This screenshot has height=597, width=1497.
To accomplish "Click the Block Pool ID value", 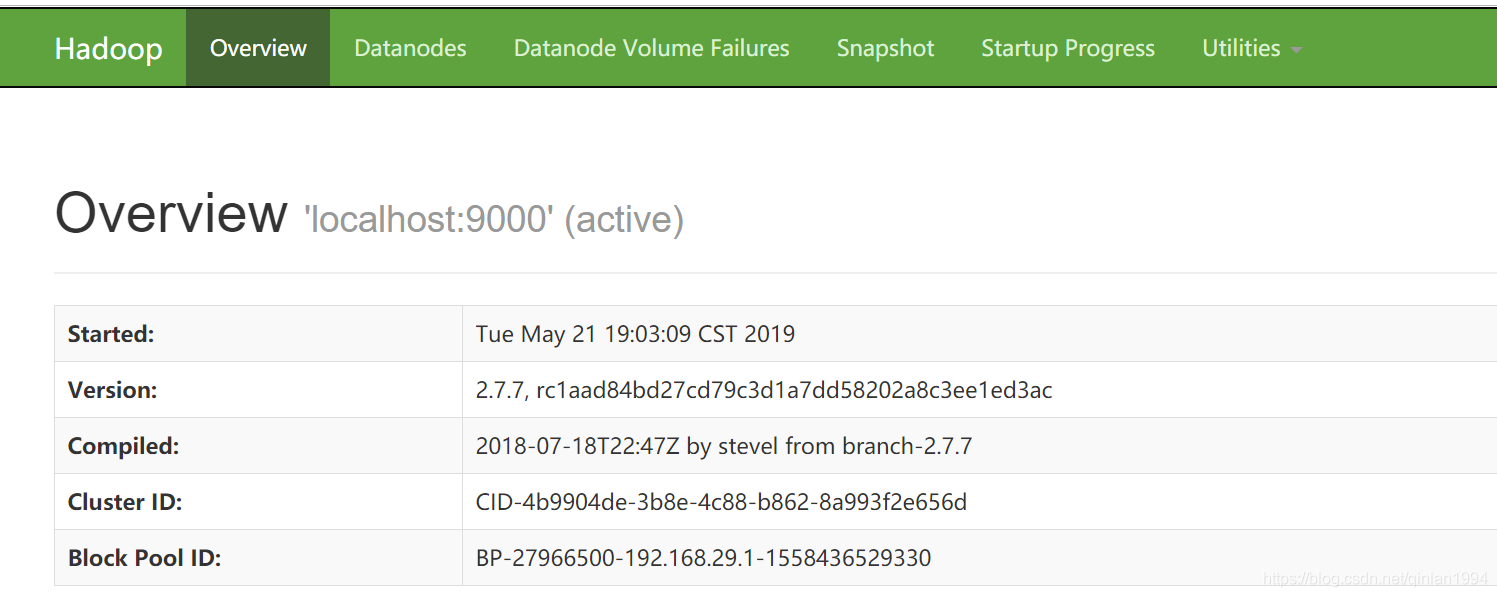I will click(x=703, y=558).
